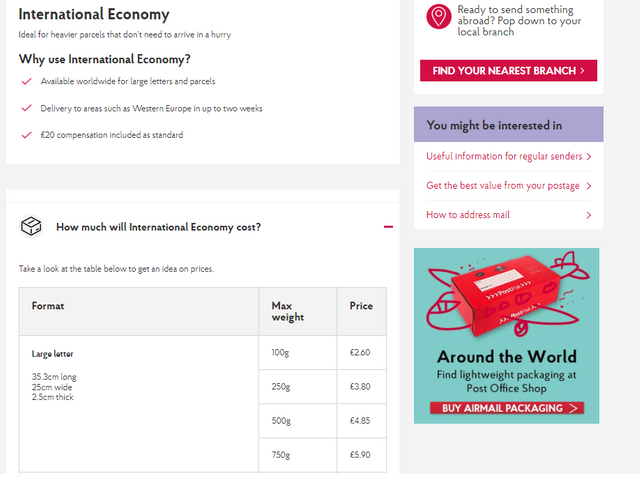This screenshot has height=484, width=640.
Task: Toggle How much will International Economy cost
Action: [158, 227]
